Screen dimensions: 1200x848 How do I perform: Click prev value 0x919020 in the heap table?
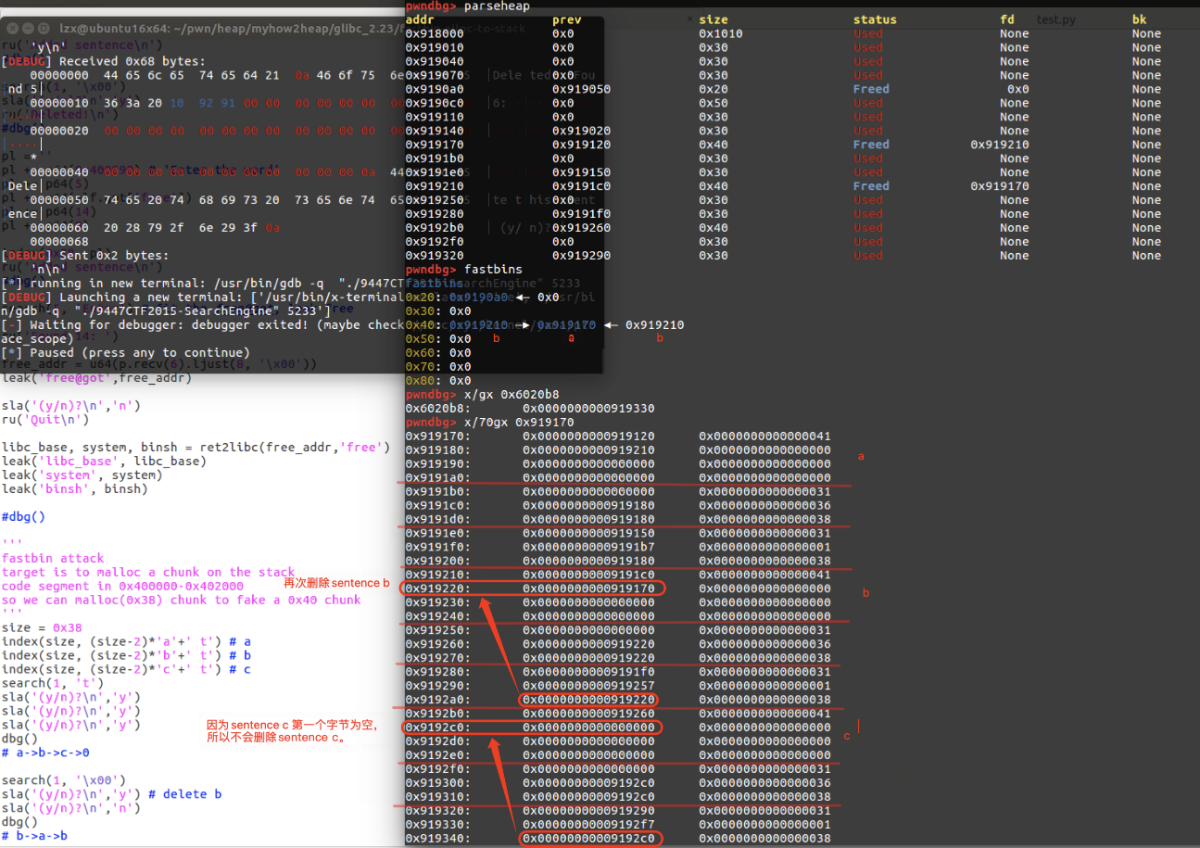coord(580,131)
